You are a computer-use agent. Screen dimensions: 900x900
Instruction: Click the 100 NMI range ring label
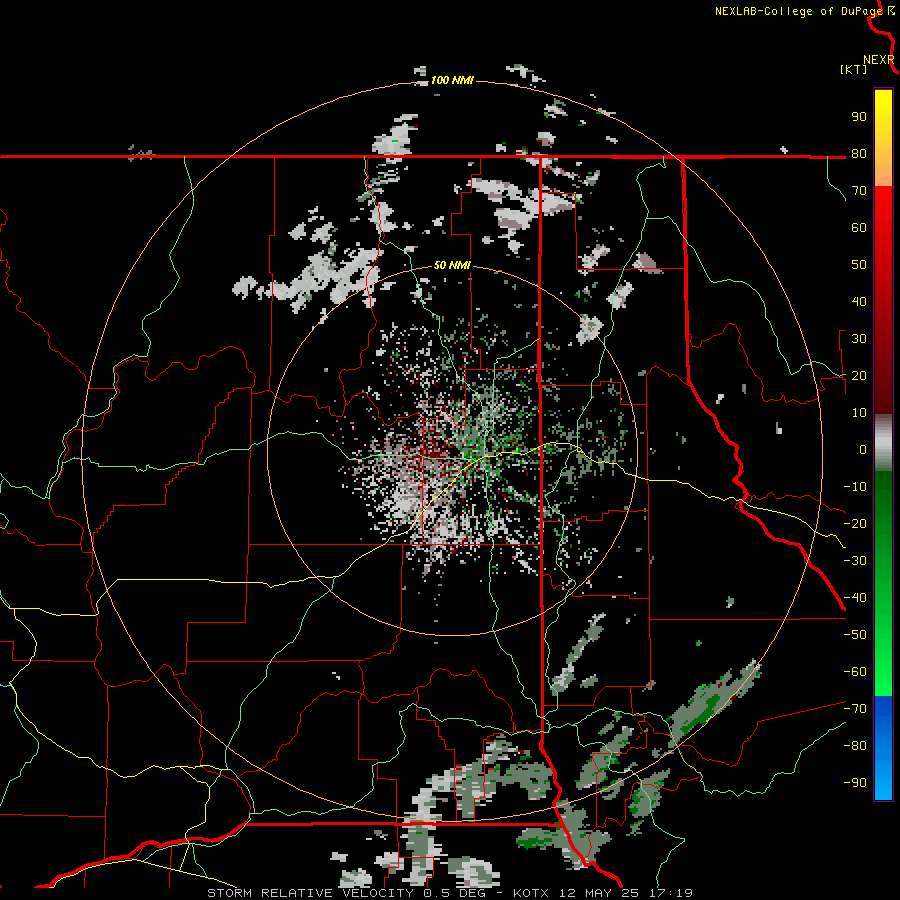pos(452,80)
